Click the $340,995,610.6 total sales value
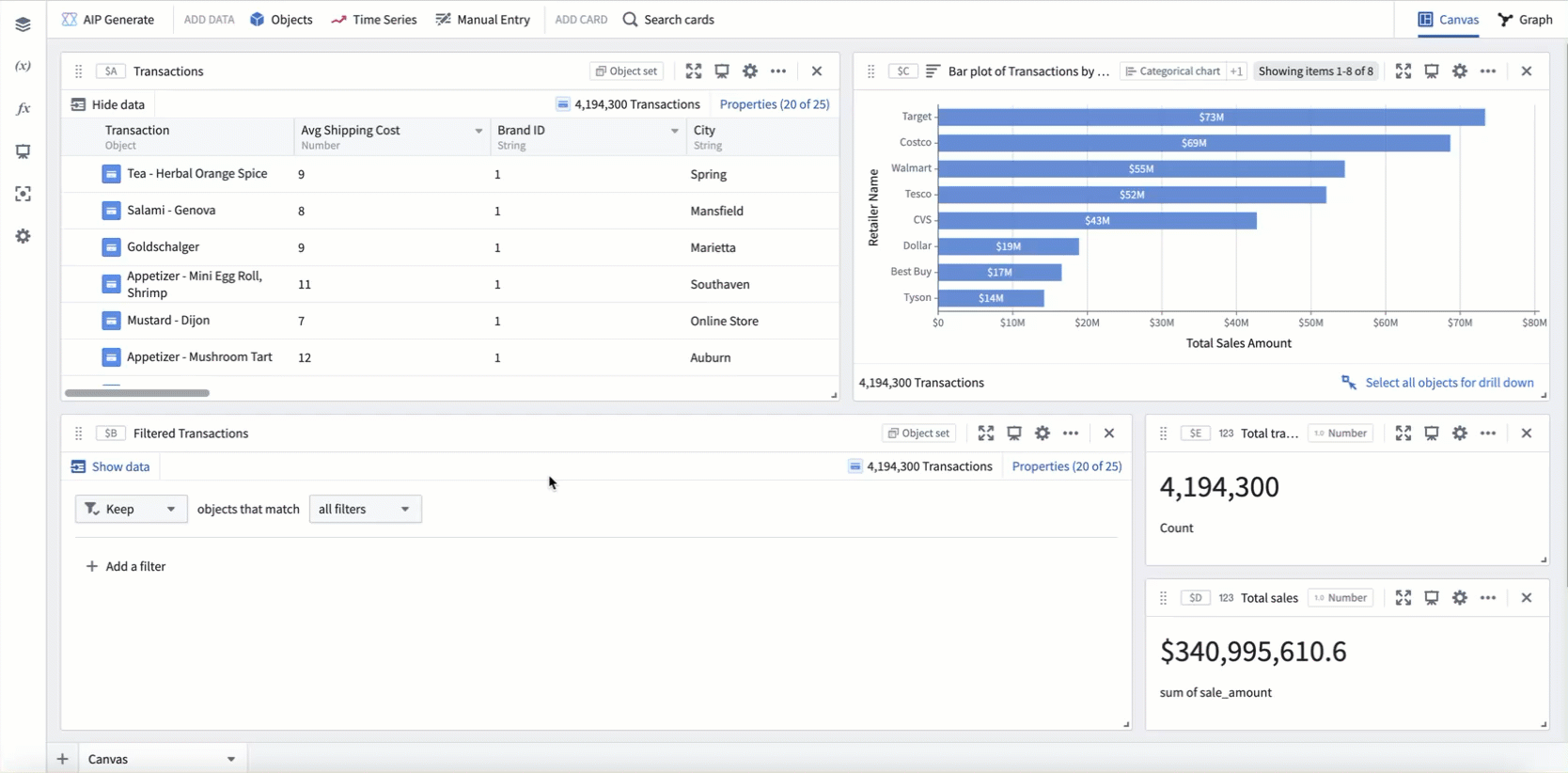Viewport: 1568px width, 773px height. coord(1253,652)
